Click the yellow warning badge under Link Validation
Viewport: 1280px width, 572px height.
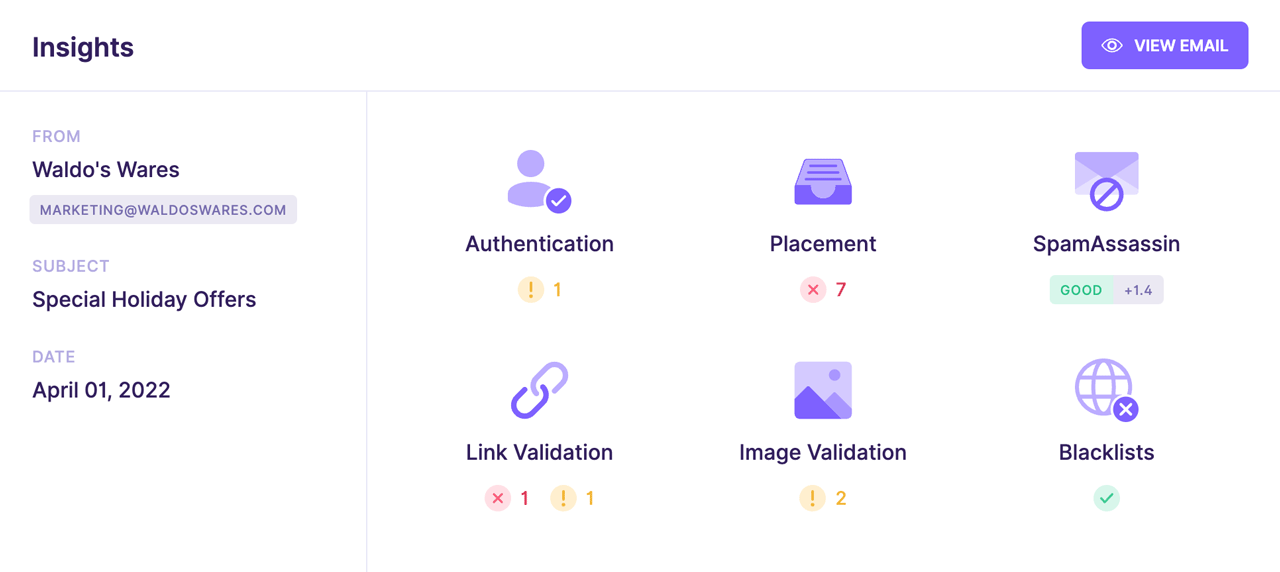(564, 498)
